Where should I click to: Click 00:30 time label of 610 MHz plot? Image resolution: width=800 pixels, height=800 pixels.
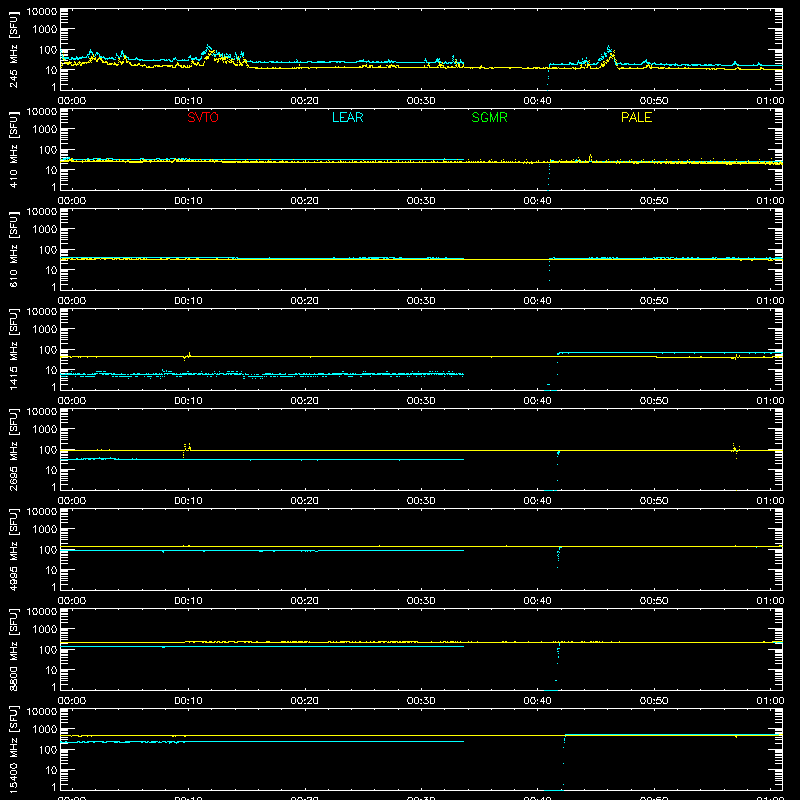coord(421,301)
